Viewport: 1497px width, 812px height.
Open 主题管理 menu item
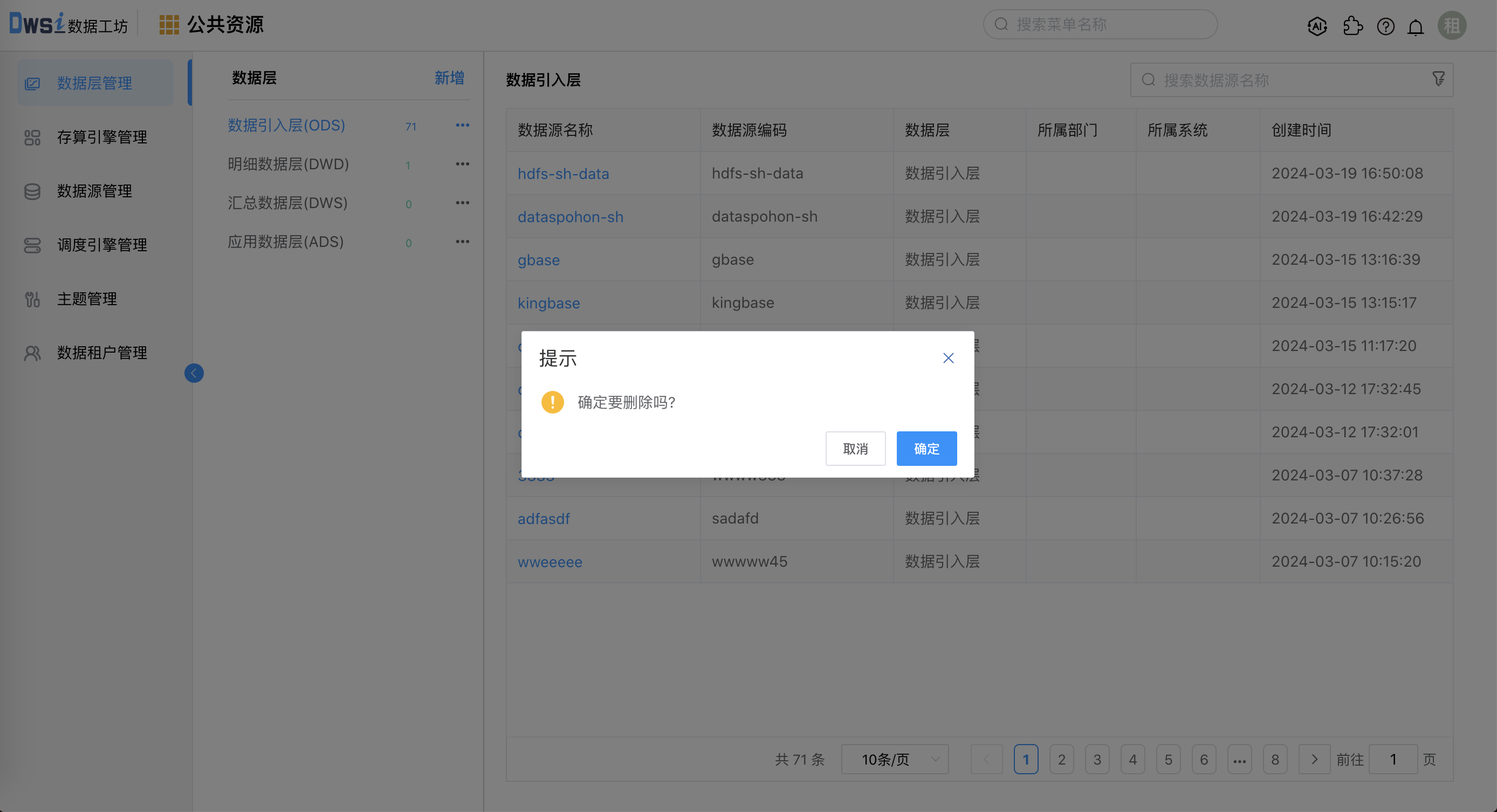pyautogui.click(x=87, y=299)
